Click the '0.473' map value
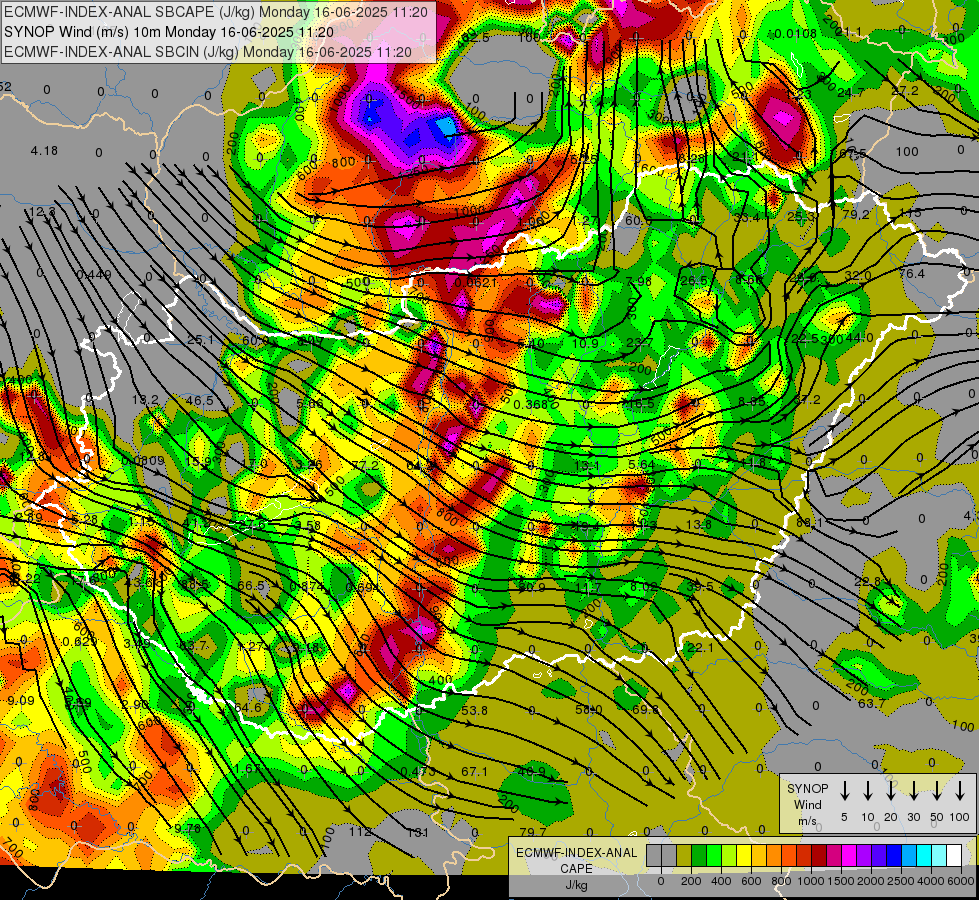The image size is (979, 900). click(418, 772)
